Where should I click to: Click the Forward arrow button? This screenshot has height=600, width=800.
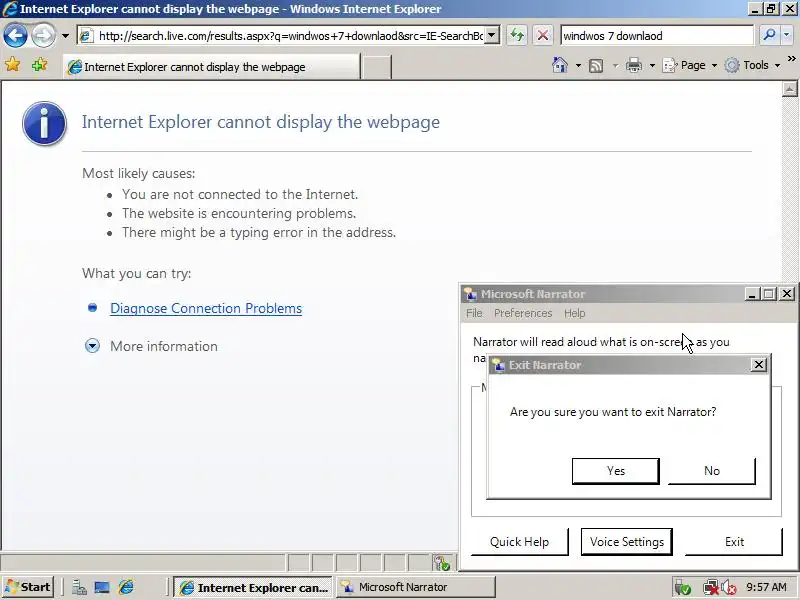[43, 36]
